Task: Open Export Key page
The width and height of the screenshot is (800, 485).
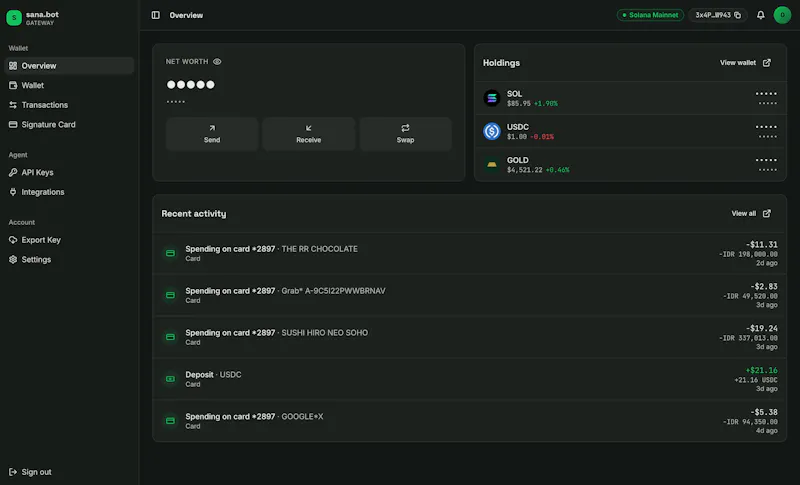Action: (69, 240)
